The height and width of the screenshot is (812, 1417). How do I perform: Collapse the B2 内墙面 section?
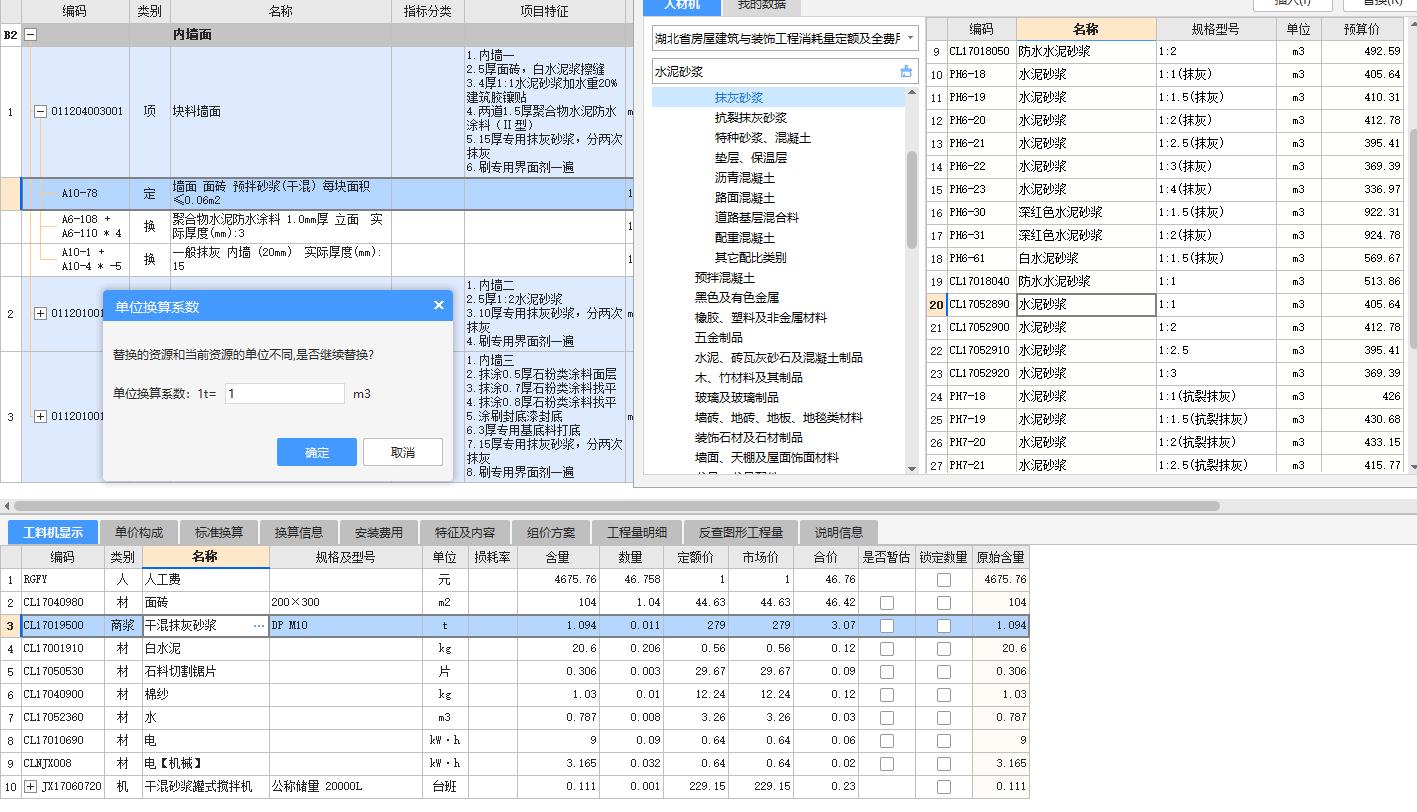[x=30, y=34]
